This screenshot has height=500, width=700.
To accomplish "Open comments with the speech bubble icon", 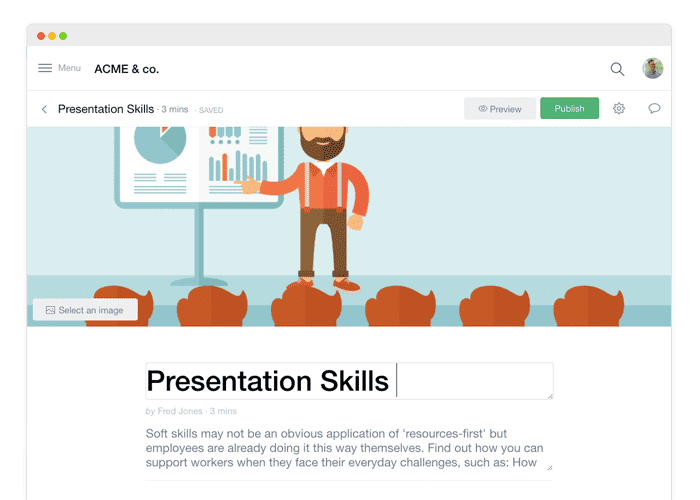I will 654,108.
